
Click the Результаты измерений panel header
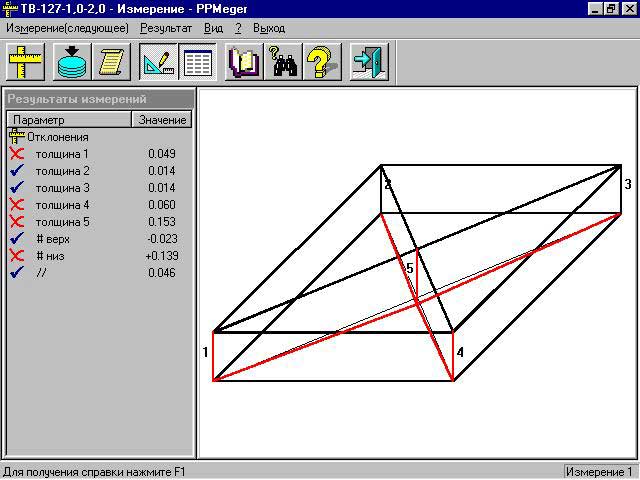pos(100,99)
